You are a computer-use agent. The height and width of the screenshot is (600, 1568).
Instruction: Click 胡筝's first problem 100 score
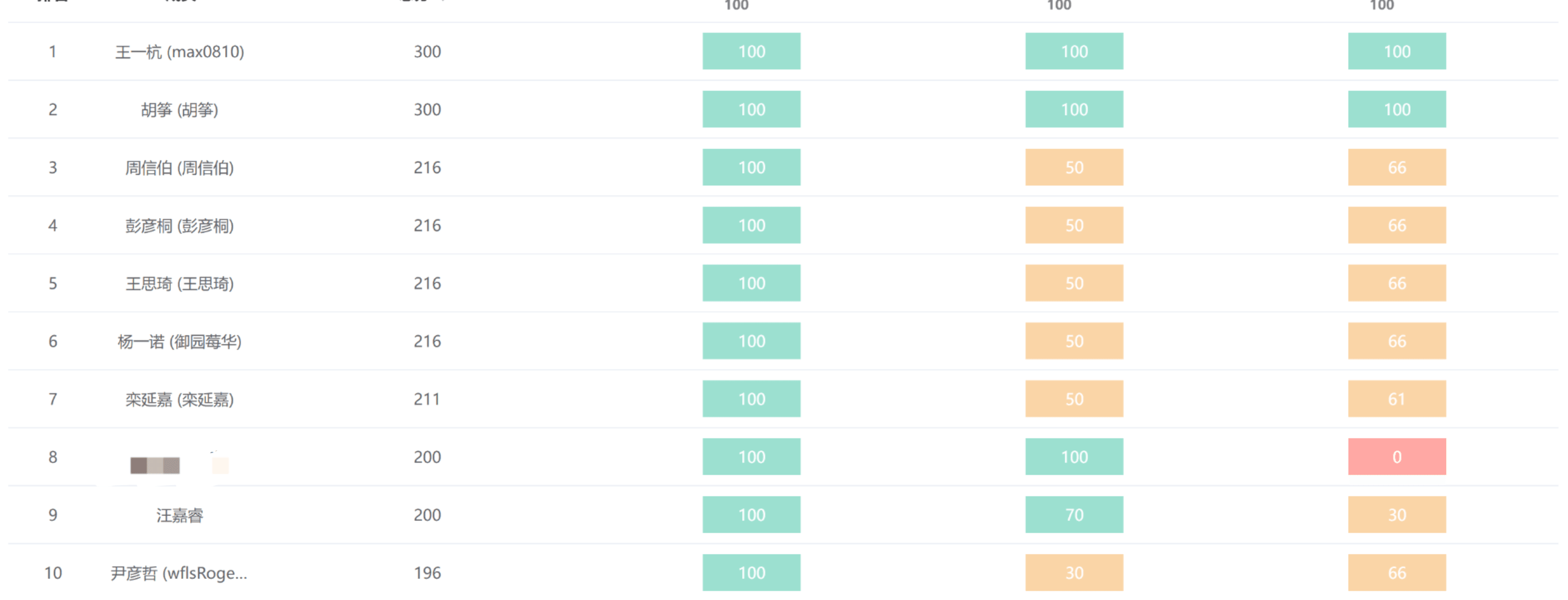point(751,110)
